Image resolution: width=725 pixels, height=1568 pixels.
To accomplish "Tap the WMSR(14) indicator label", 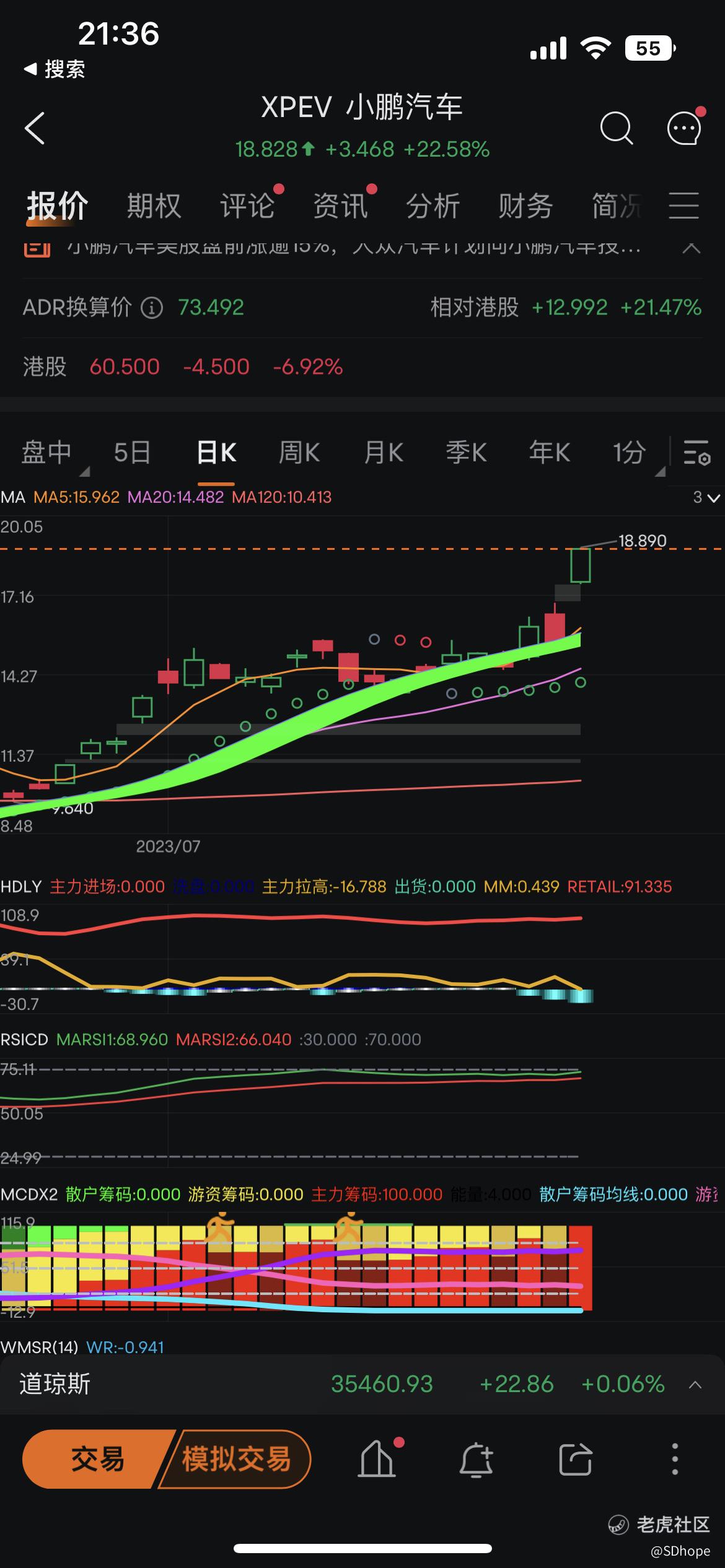I will (x=40, y=1347).
